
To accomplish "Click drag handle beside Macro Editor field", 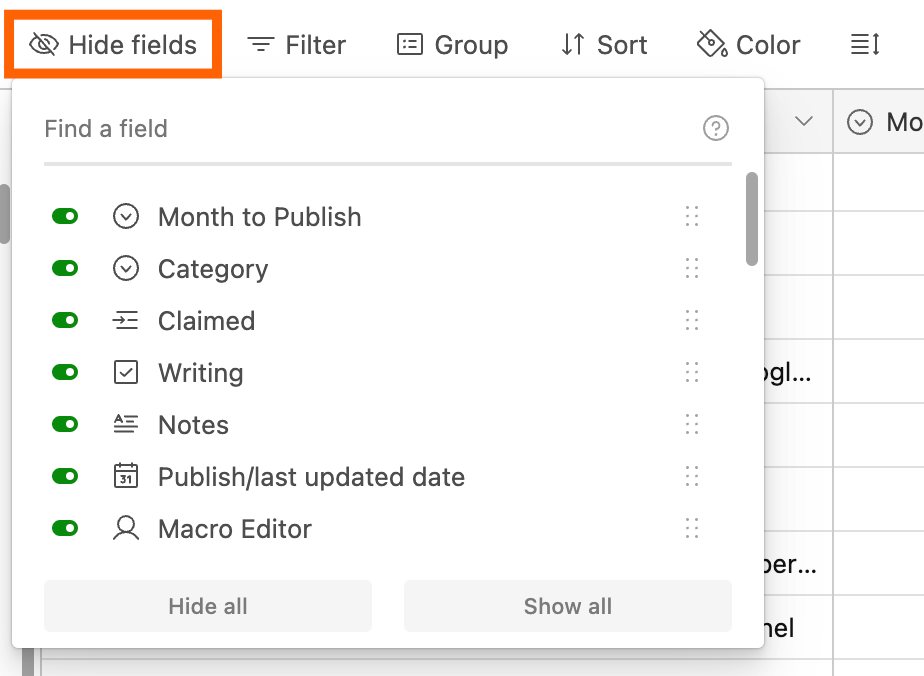I will (691, 529).
